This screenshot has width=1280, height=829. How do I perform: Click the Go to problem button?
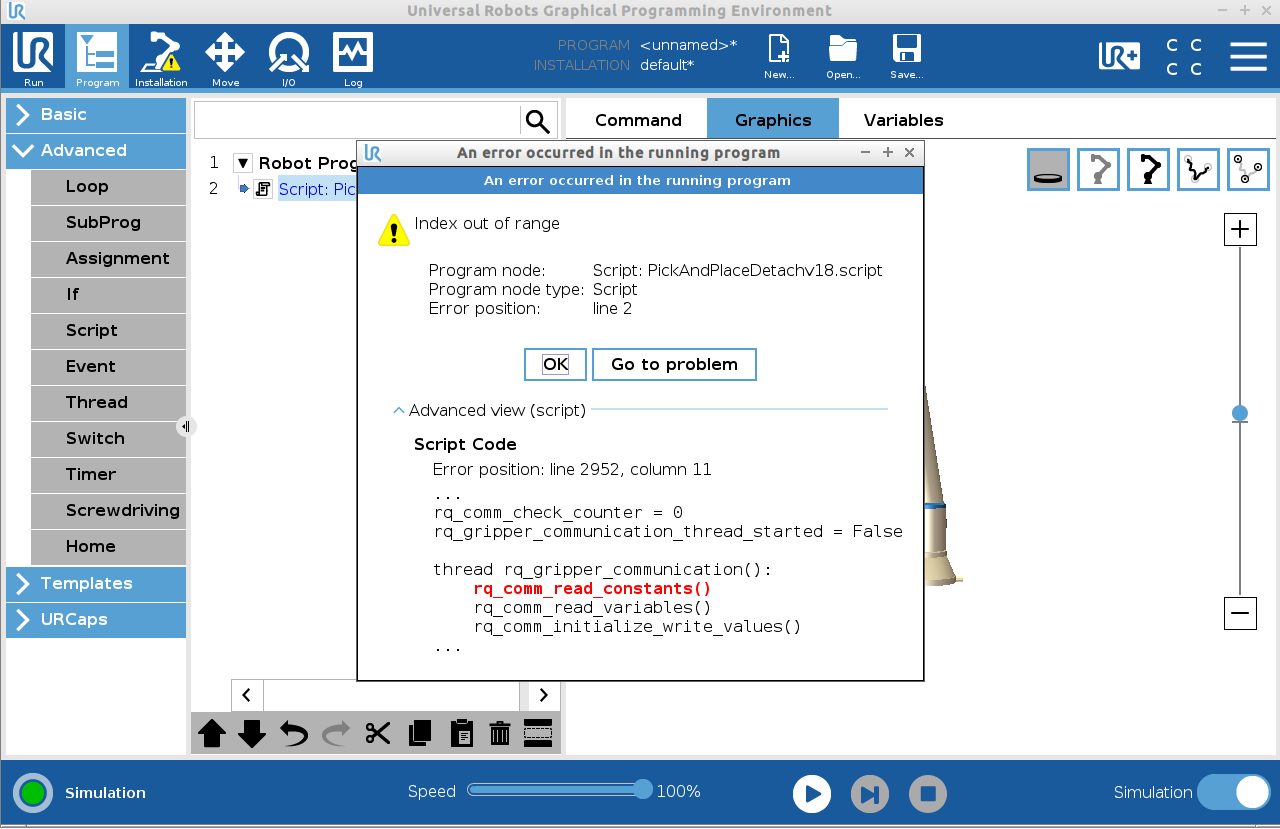click(674, 365)
